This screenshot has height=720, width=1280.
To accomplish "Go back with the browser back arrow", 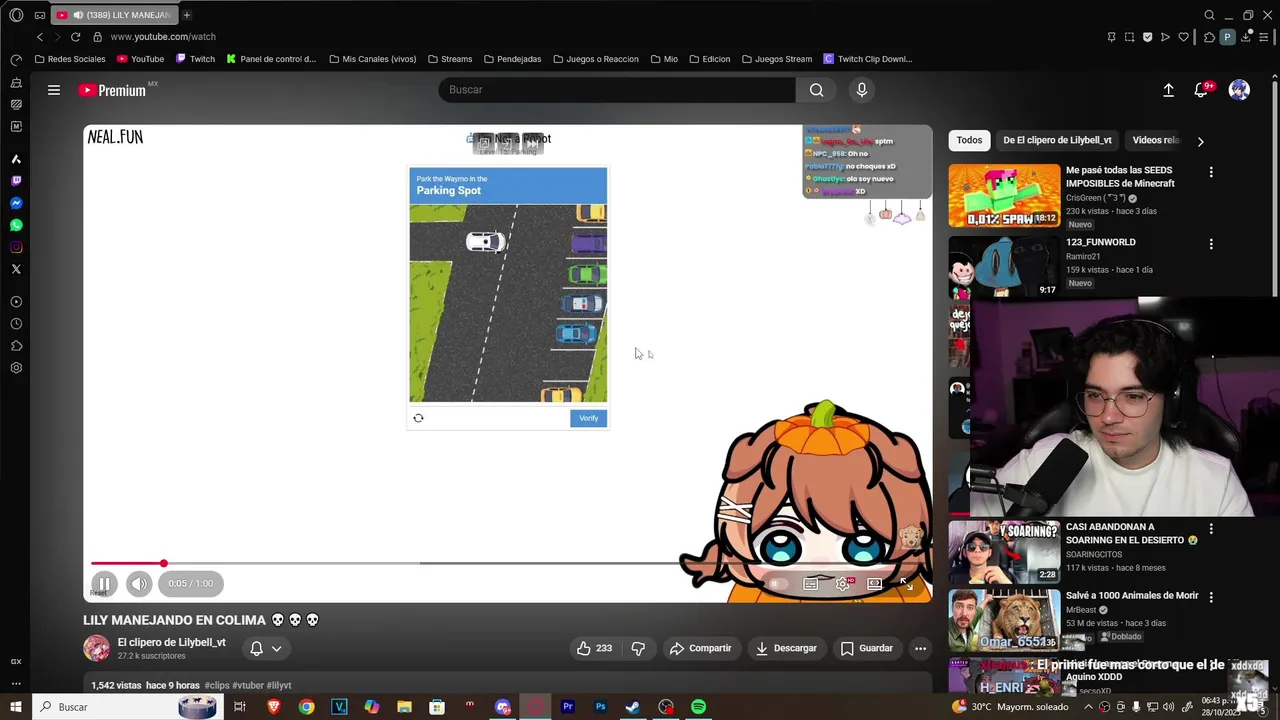I will [x=40, y=37].
